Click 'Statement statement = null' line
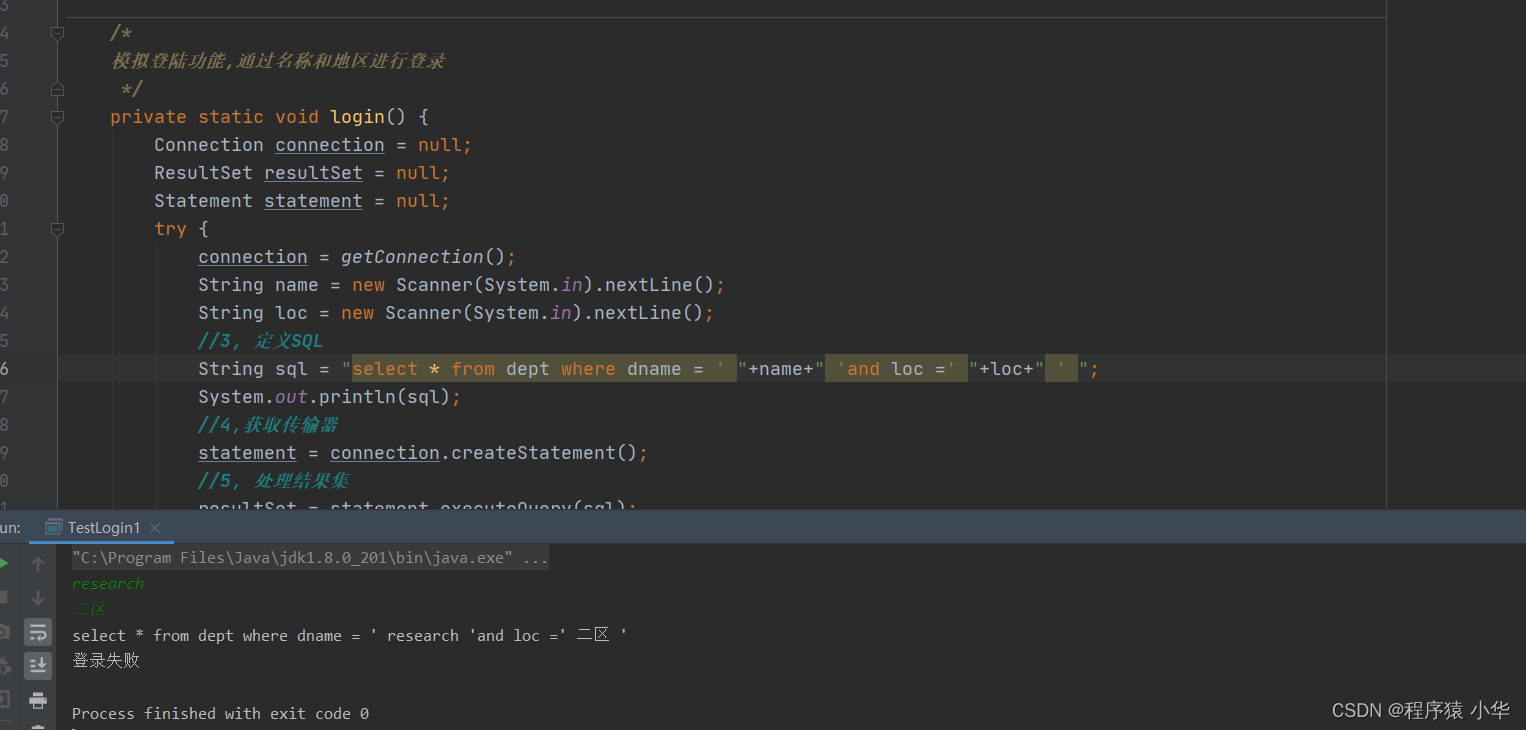This screenshot has width=1526, height=730. (x=302, y=201)
